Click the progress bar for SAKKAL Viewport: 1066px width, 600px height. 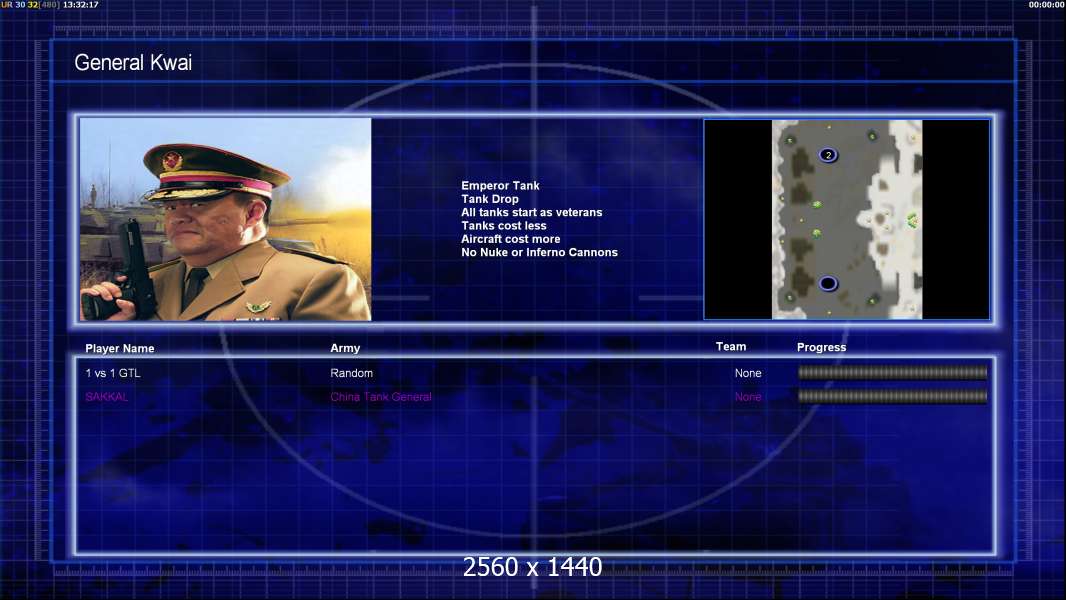[x=893, y=396]
